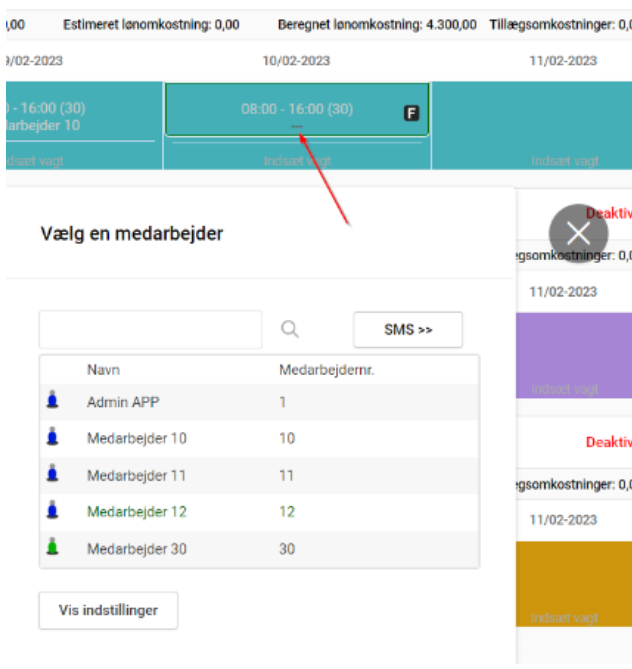Click the blue person icon for Admin APP
Viewport: 632px width, 669px height.
coord(52,402)
